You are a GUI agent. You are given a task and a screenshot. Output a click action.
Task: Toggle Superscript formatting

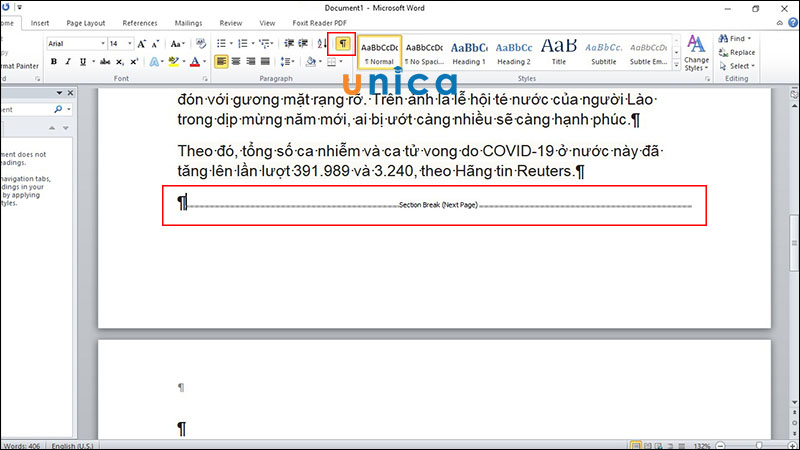(134, 62)
